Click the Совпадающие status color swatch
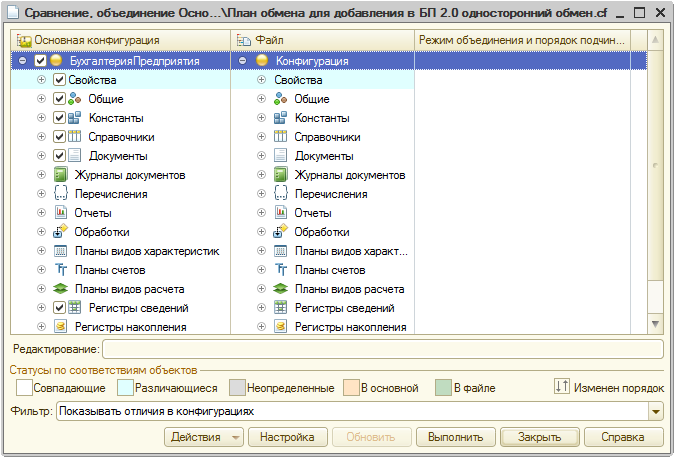The height and width of the screenshot is (457, 674). [x=24, y=387]
